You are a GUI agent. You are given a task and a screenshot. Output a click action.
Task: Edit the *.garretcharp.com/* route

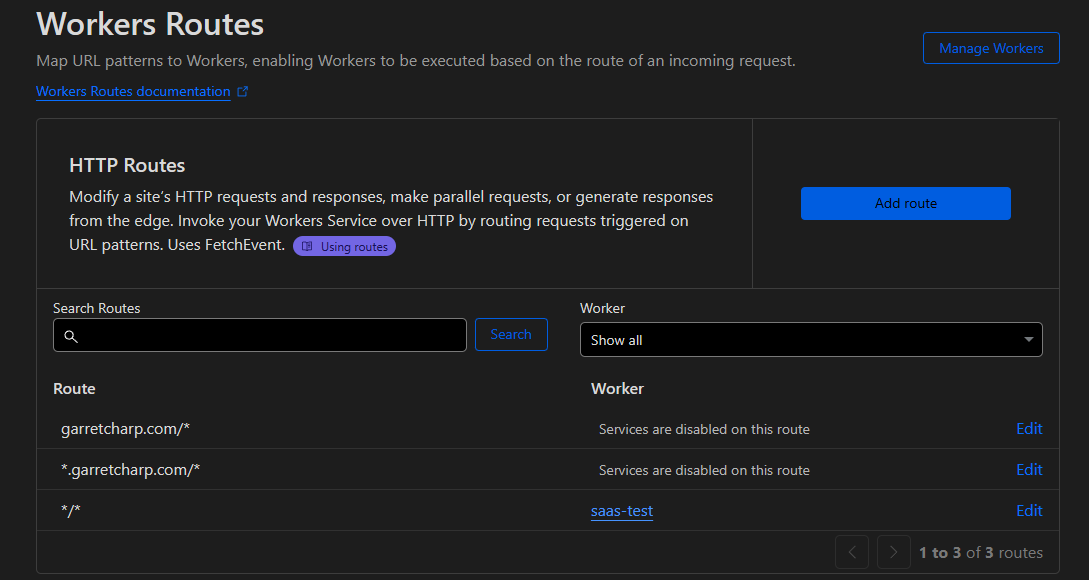pyautogui.click(x=1029, y=470)
